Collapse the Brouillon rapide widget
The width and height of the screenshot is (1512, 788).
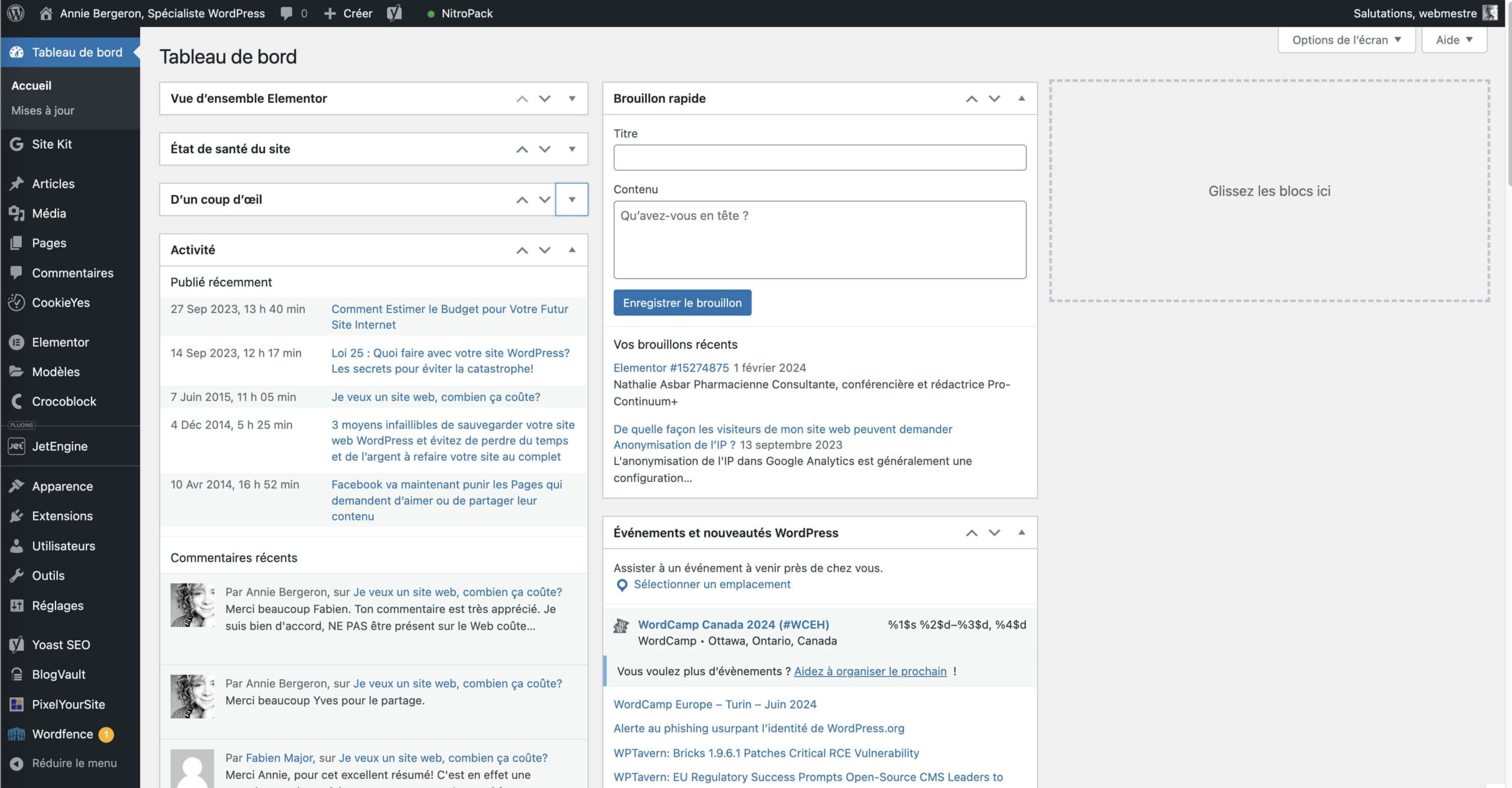pos(1021,98)
